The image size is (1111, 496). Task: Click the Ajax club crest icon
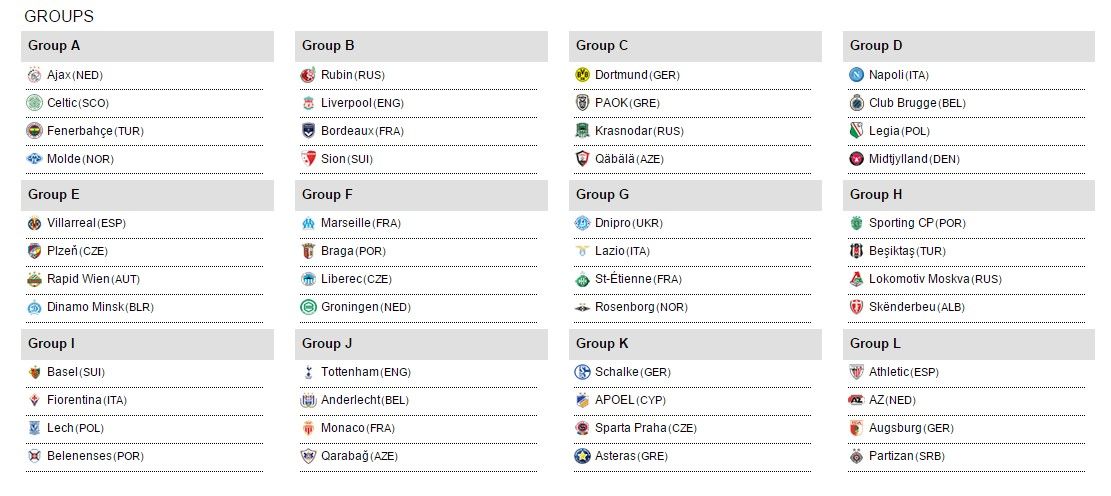(x=35, y=75)
